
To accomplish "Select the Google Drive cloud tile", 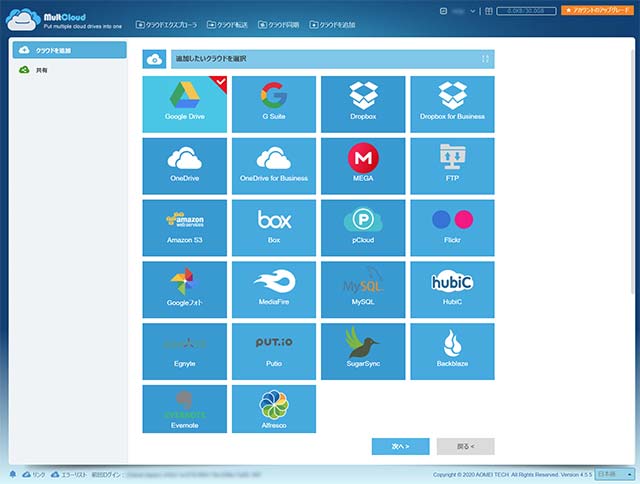I will pos(184,104).
